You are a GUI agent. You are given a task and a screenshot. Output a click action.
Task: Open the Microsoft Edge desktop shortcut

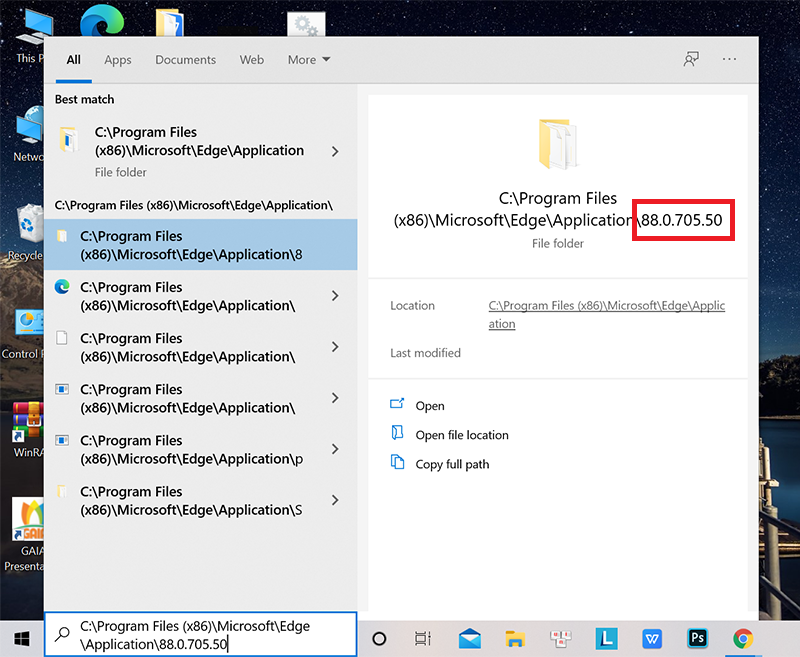pyautogui.click(x=102, y=19)
